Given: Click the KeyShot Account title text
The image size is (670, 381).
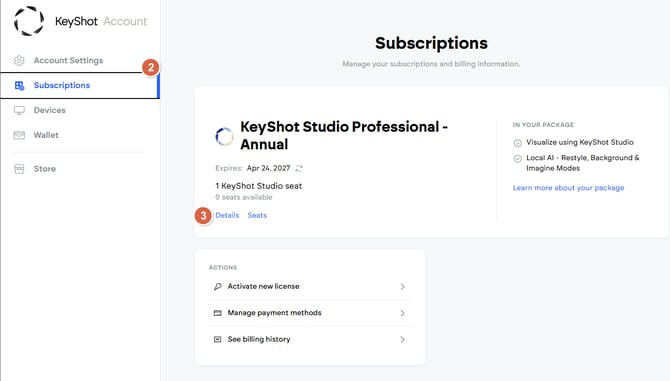Looking at the screenshot, I should tap(101, 21).
